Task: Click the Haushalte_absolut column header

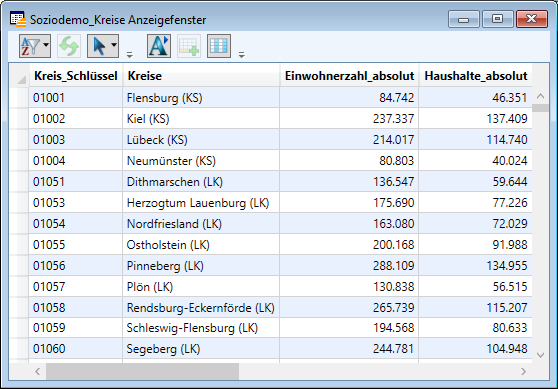Action: pos(476,76)
